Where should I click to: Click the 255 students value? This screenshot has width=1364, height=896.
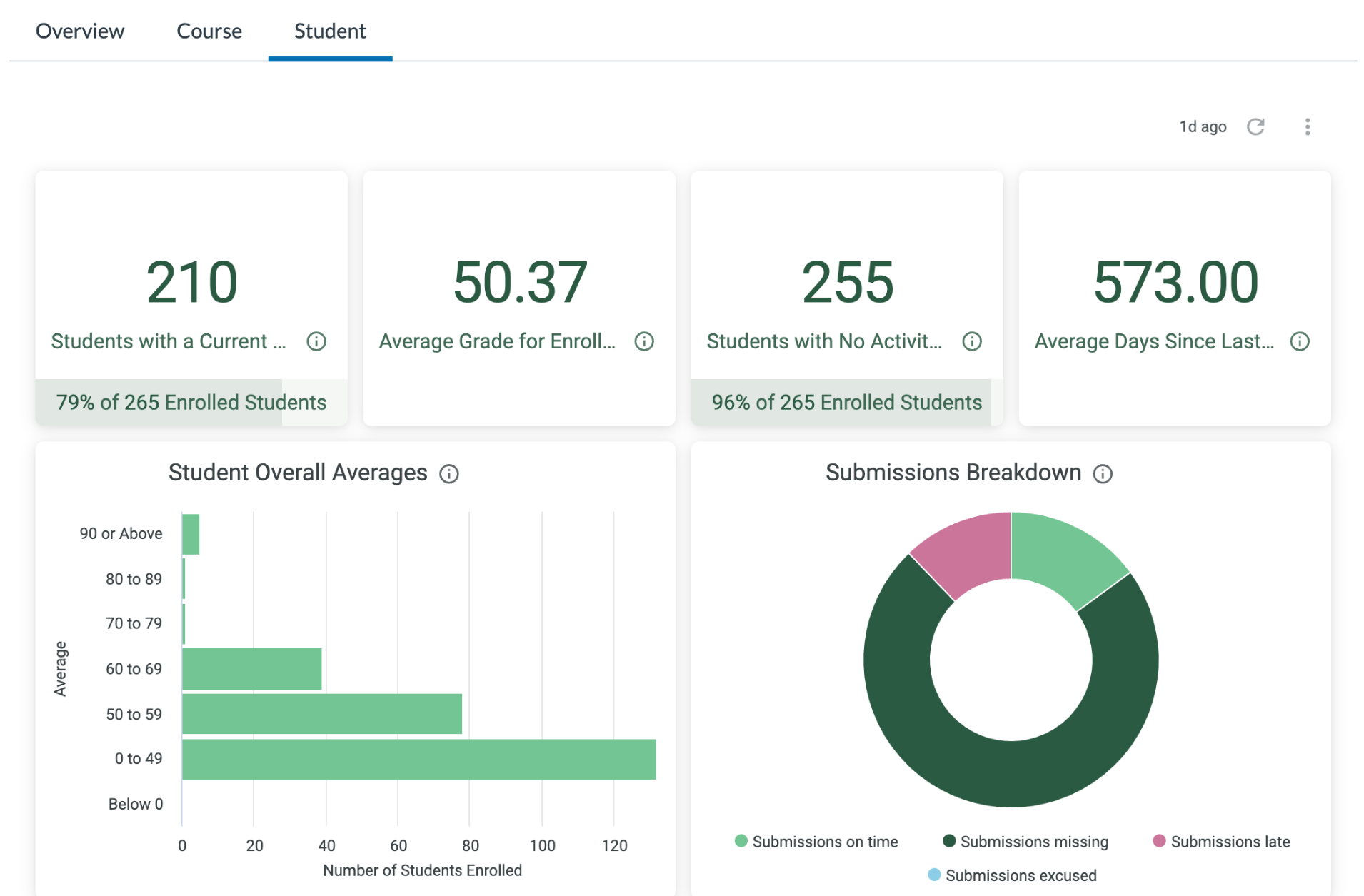coord(847,283)
